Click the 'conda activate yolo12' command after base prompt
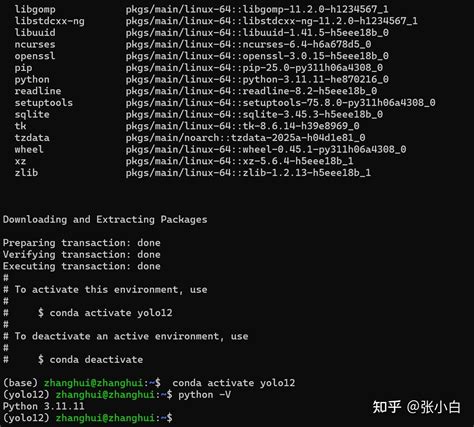This screenshot has width=474, height=427. click(x=234, y=383)
